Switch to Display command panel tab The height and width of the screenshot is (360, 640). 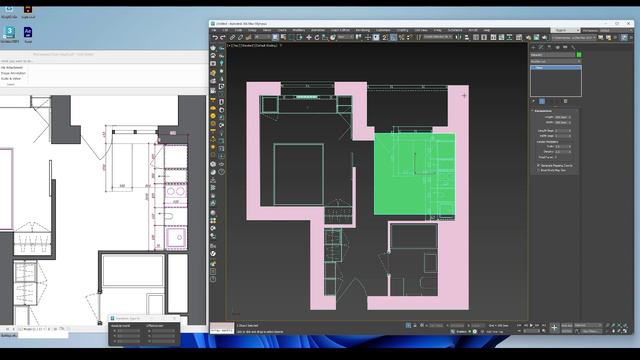tap(565, 47)
